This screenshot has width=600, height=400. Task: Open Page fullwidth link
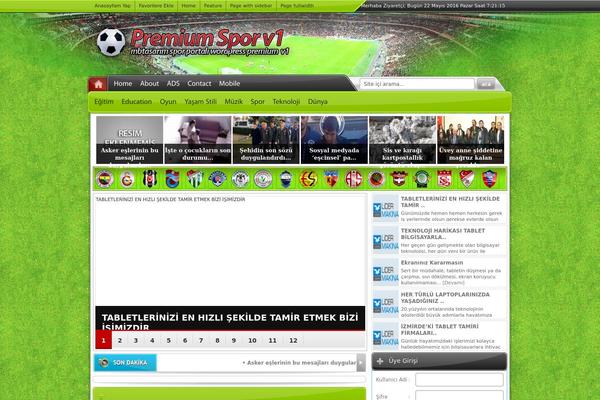(x=297, y=6)
